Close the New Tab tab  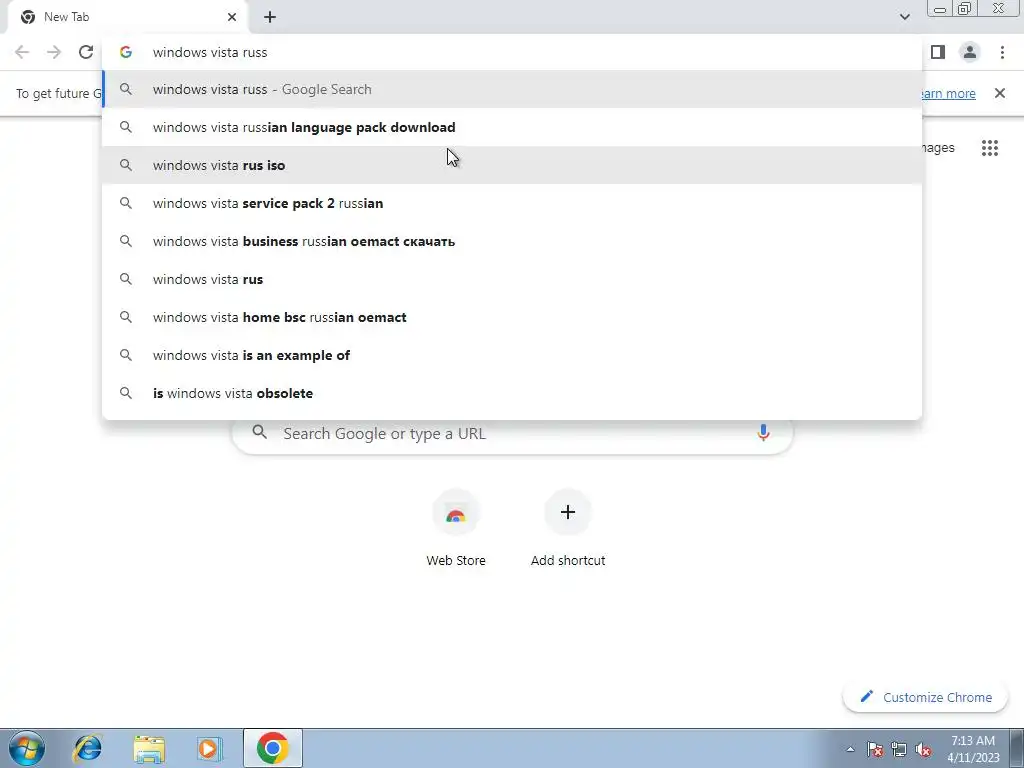(232, 17)
